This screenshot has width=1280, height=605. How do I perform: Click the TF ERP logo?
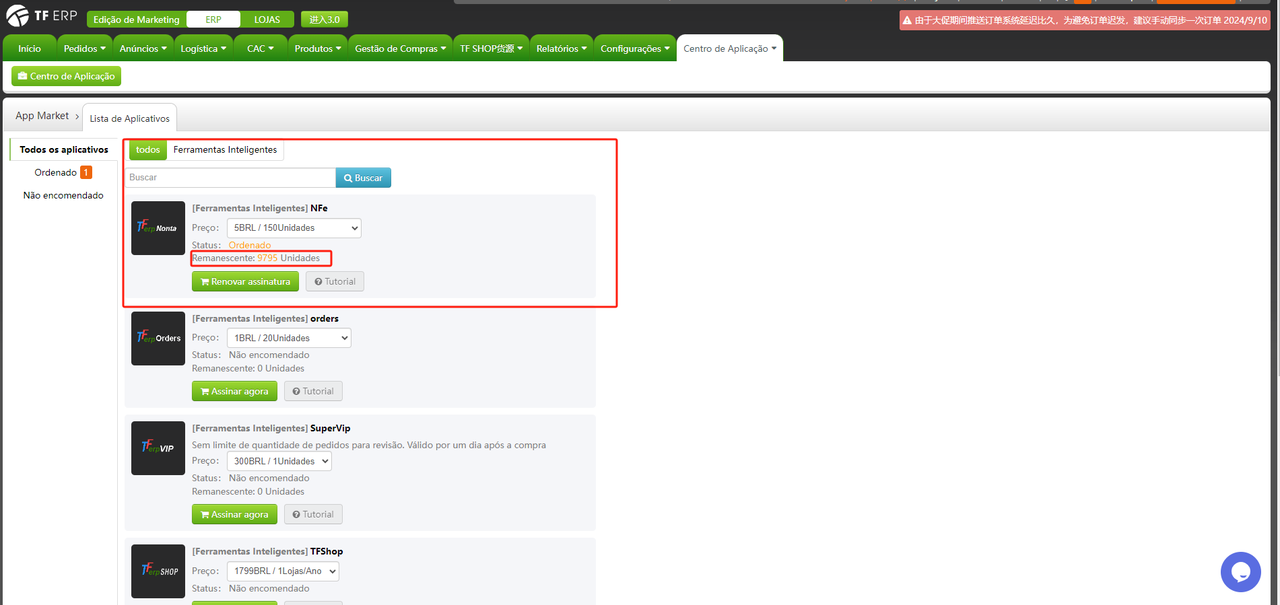(x=40, y=15)
